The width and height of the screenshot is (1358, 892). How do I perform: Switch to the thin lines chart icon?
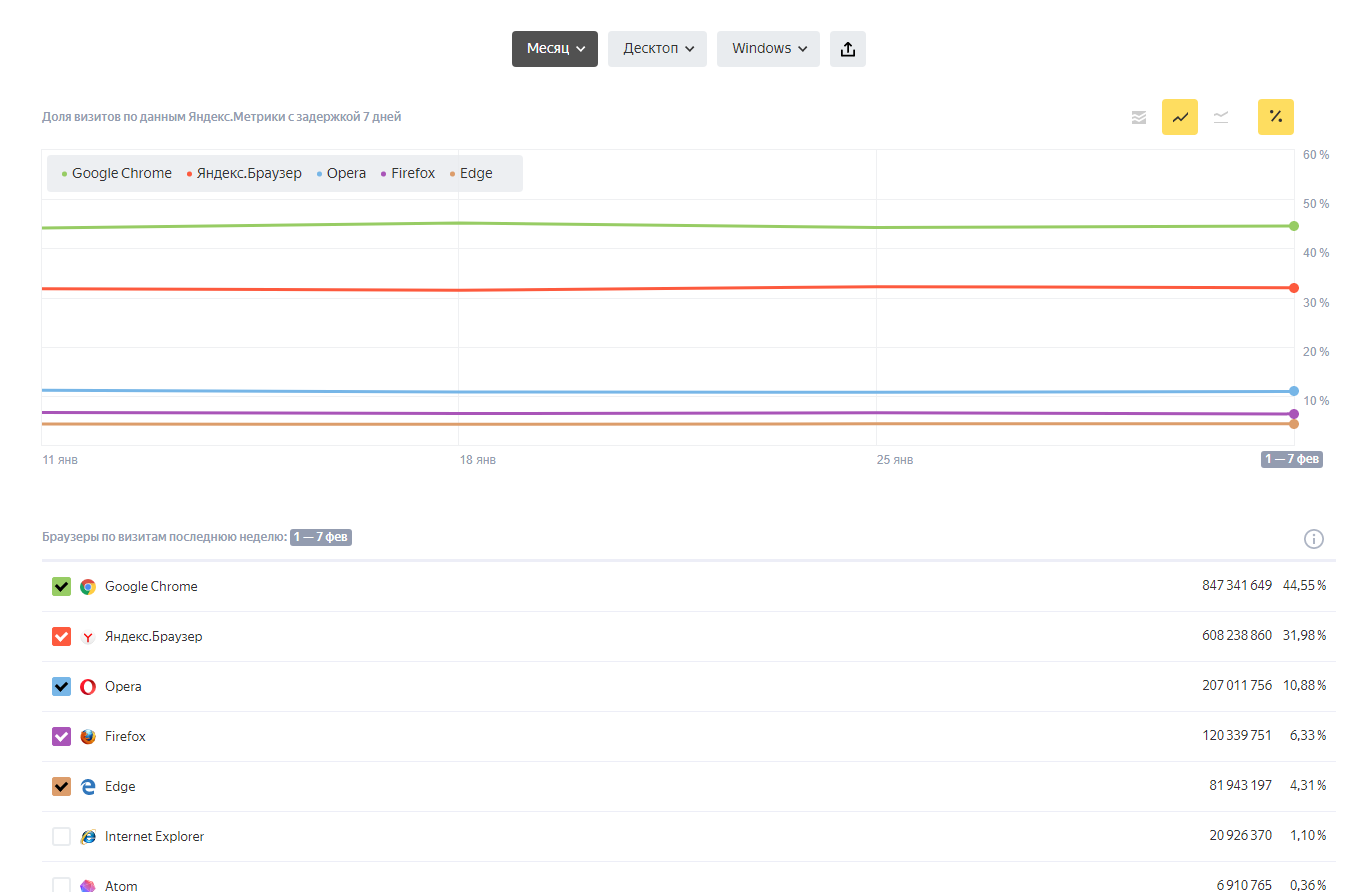tap(1221, 117)
